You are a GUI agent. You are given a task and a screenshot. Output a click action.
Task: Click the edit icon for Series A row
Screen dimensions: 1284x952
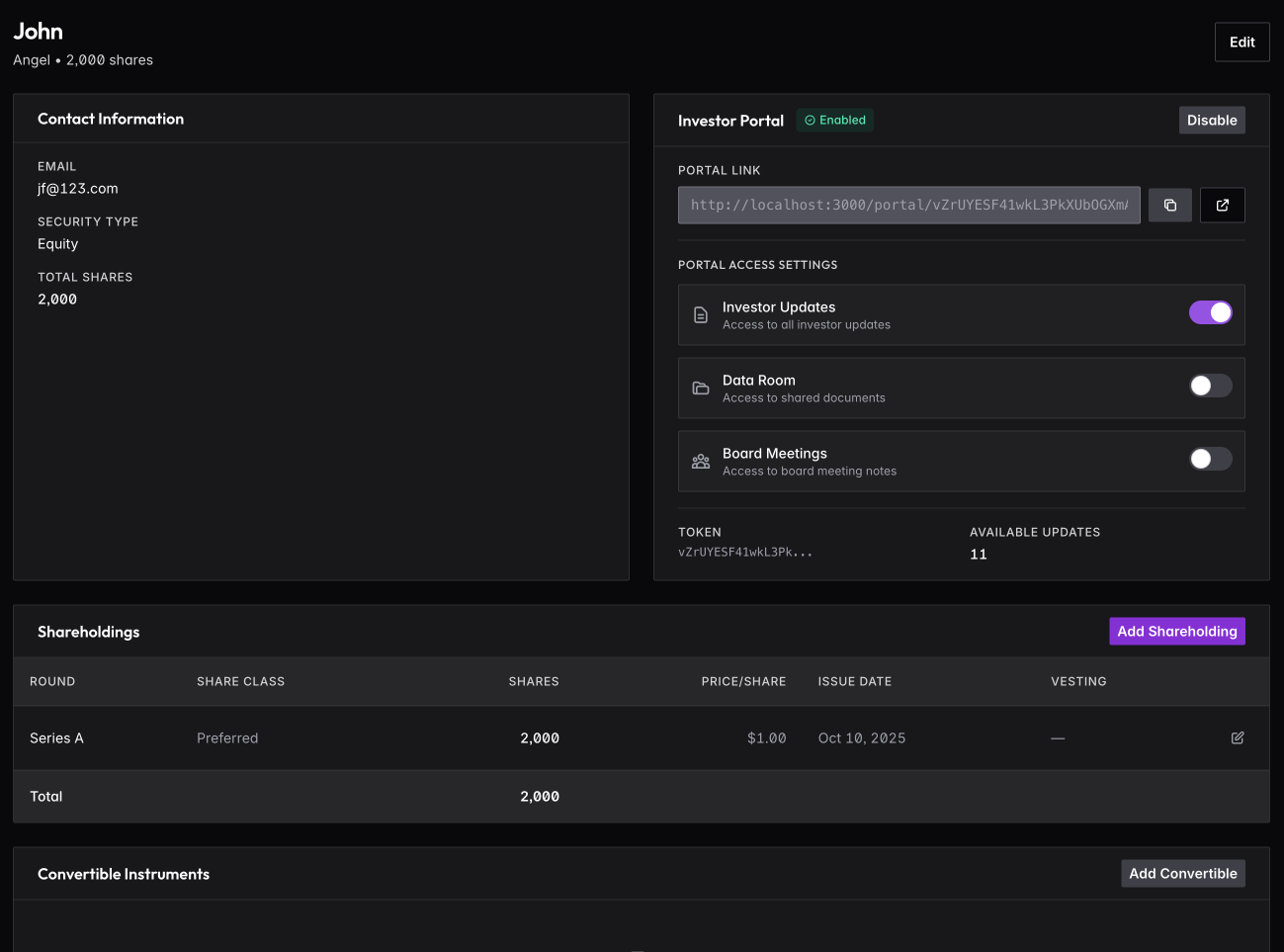pos(1237,738)
